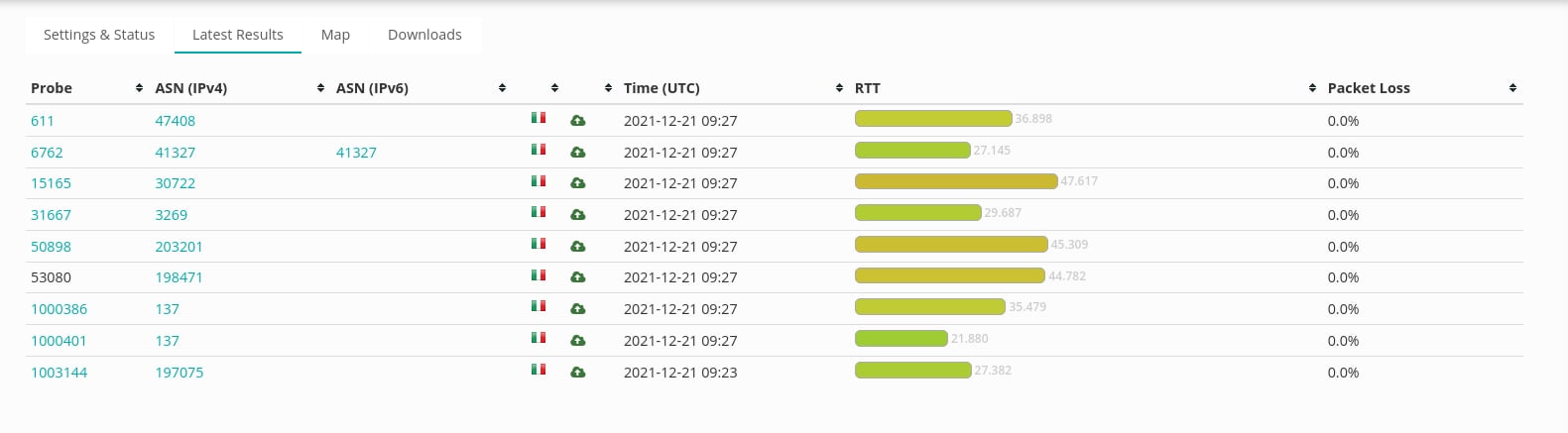This screenshot has height=433, width=1568.
Task: Switch to the Map tab
Action: coord(335,35)
